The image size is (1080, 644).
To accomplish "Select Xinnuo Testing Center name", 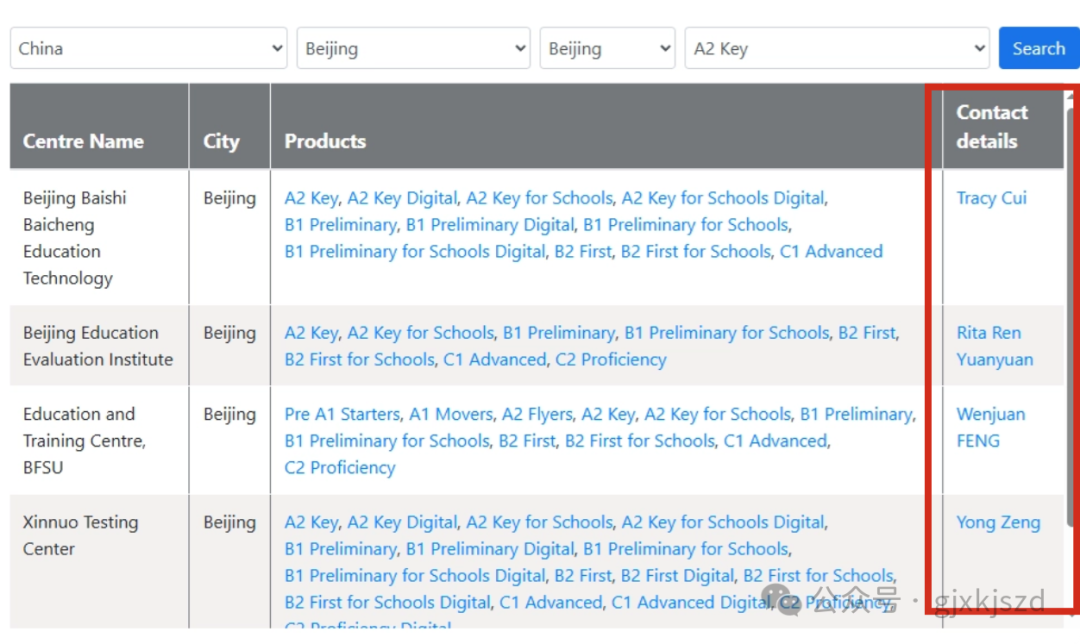I will tap(80, 536).
